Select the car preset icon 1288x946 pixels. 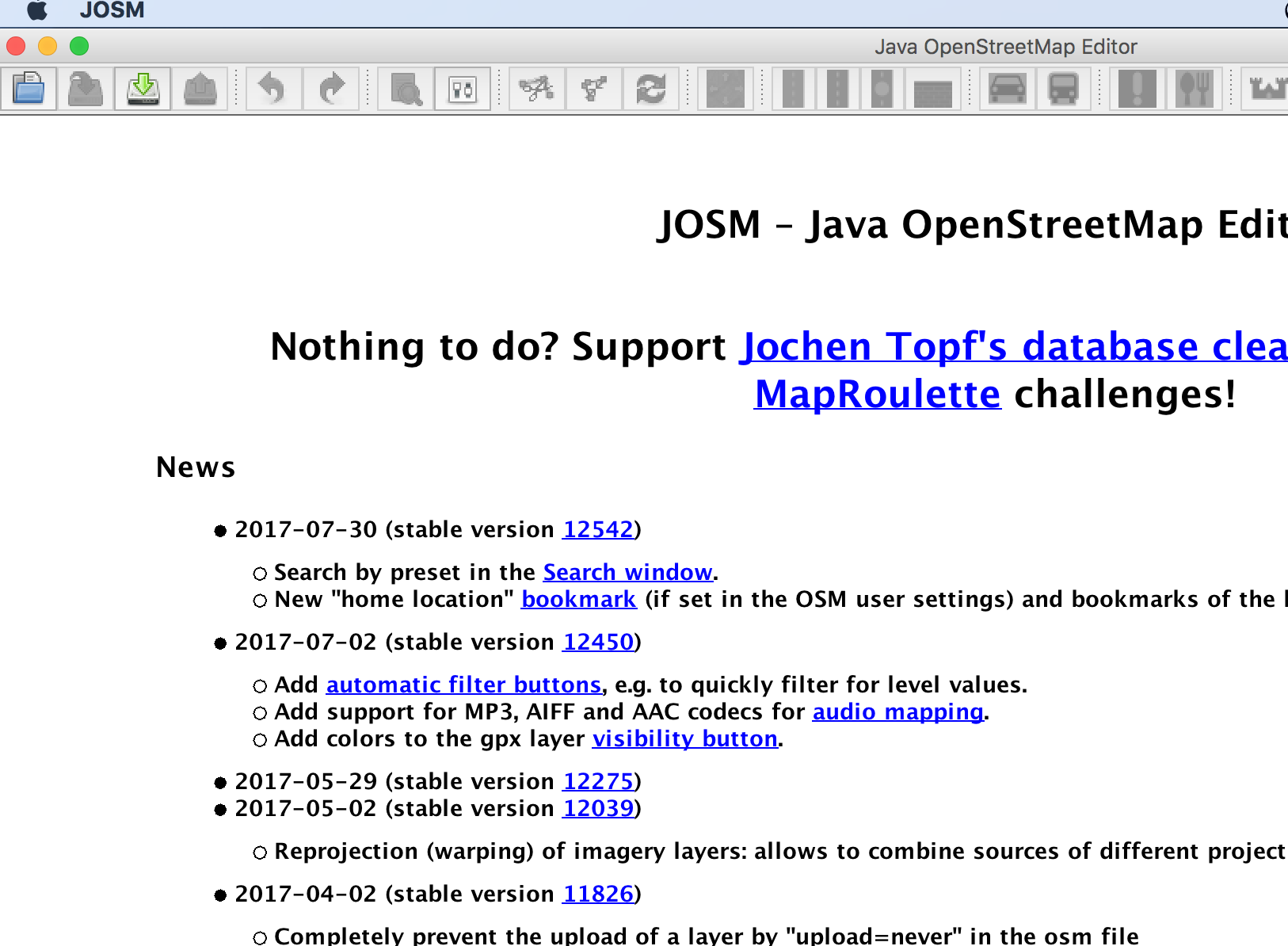[1008, 89]
